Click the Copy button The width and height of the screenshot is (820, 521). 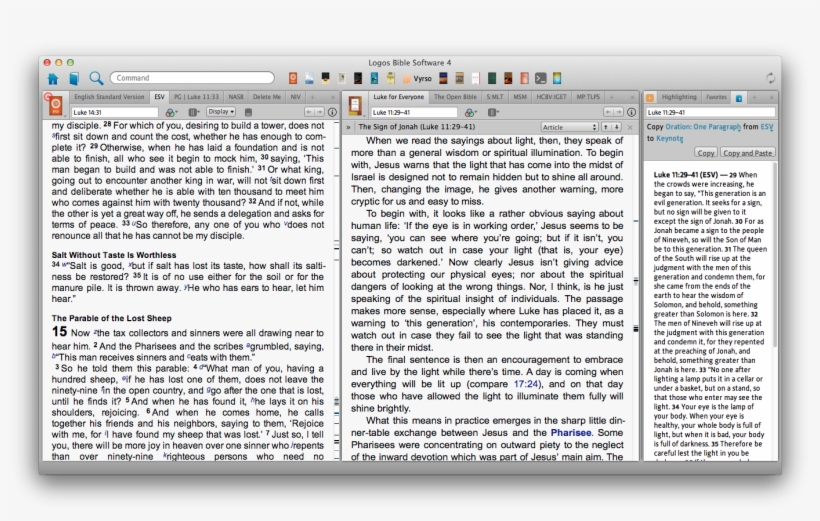pos(705,153)
